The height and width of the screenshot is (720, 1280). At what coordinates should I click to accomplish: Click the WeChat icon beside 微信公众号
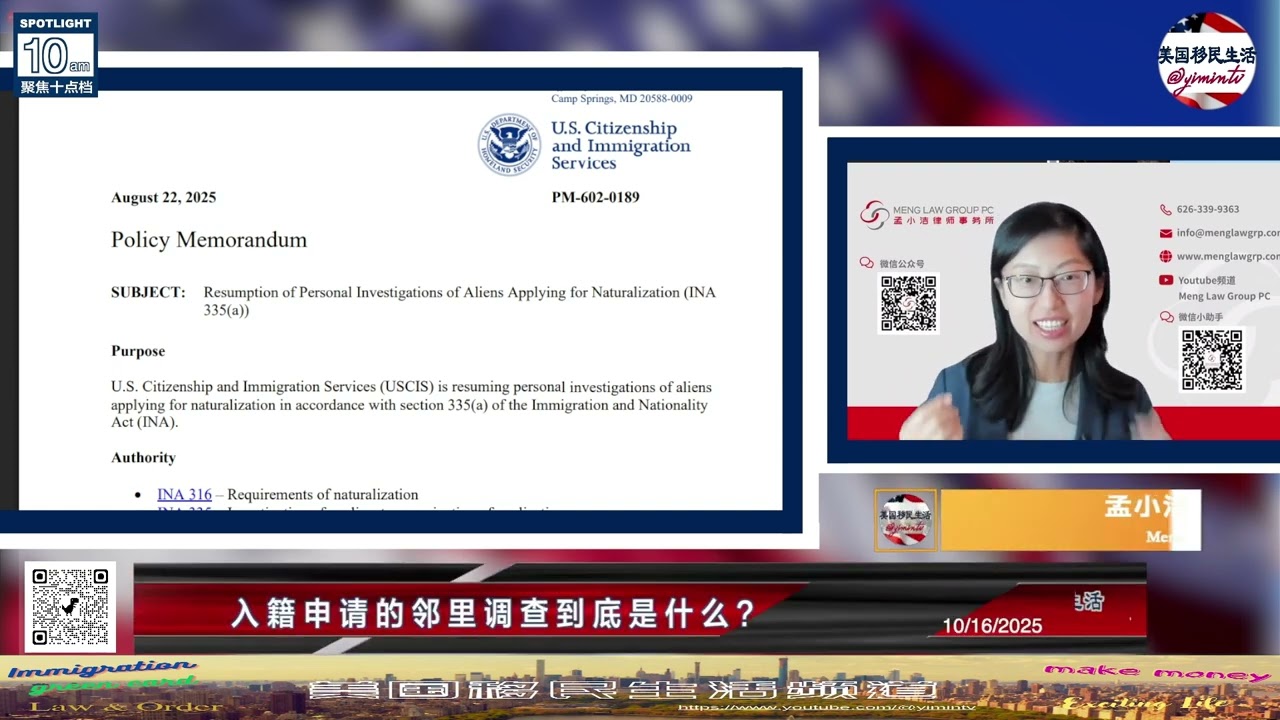click(867, 263)
